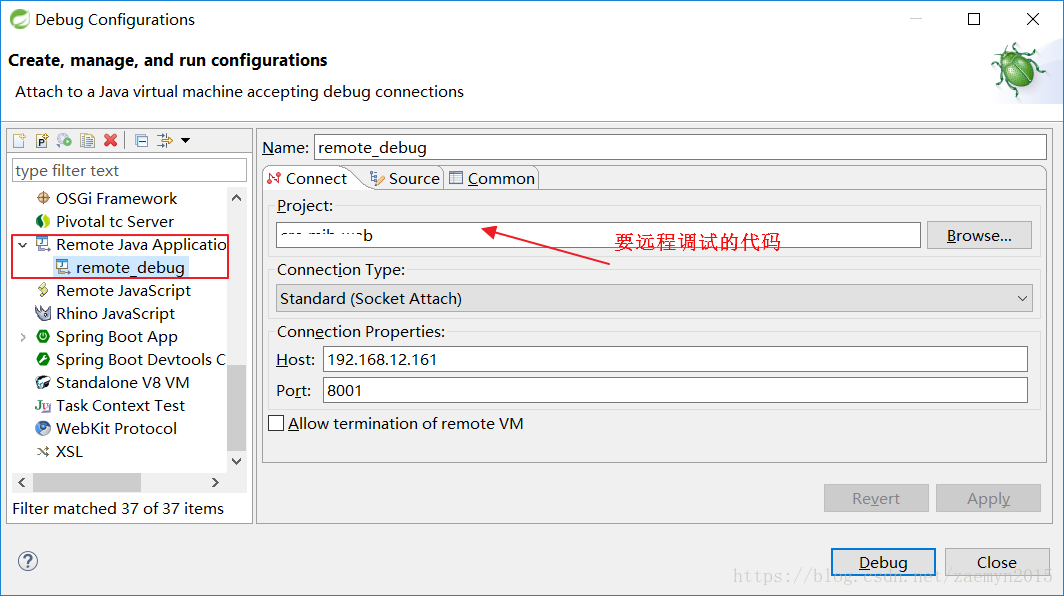1064x596 pixels.
Task: Click the tree scroll up arrow
Action: click(x=237, y=198)
